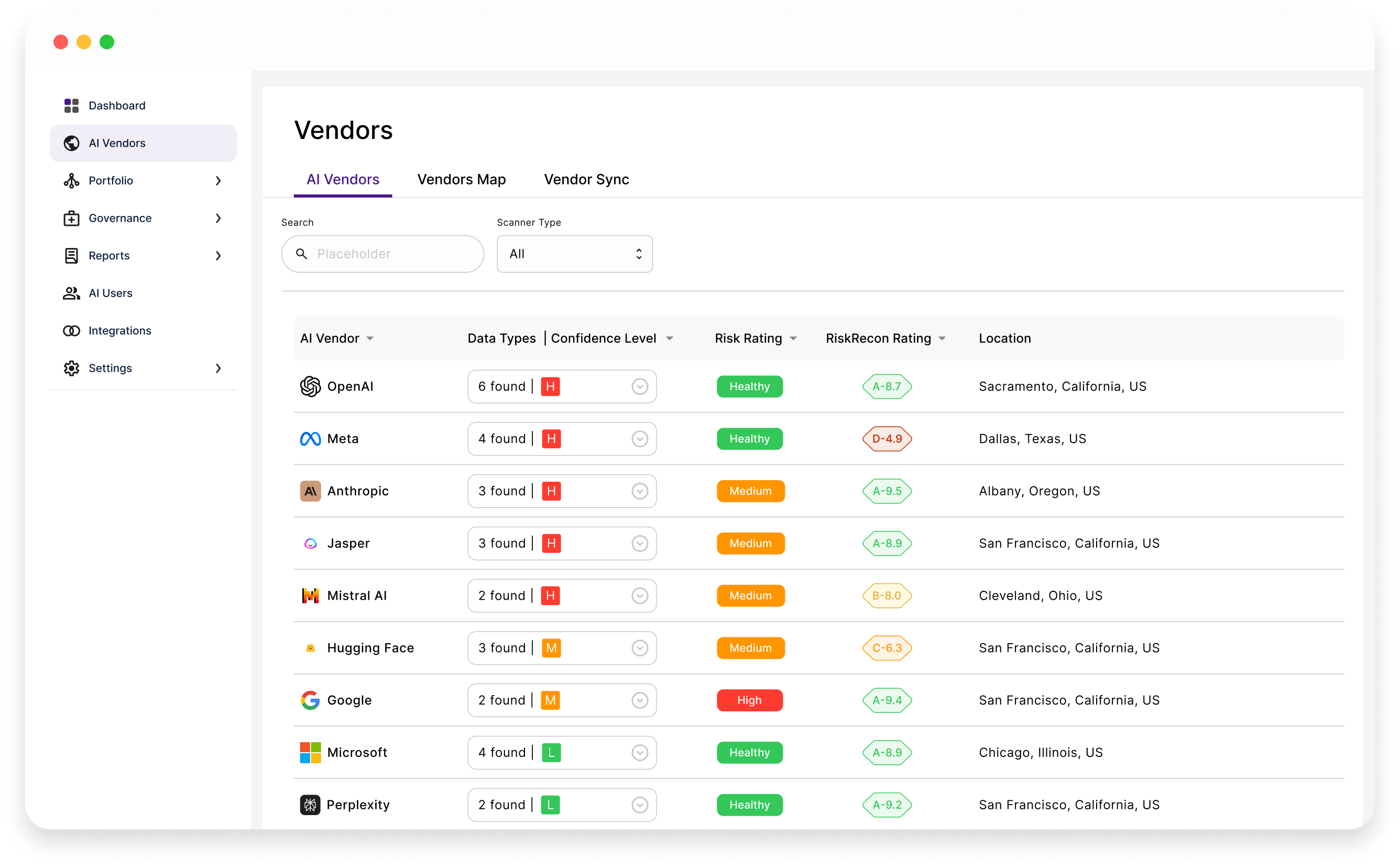Sort by Risk Rating column arrow
This screenshot has height=867, width=1400.
point(793,338)
